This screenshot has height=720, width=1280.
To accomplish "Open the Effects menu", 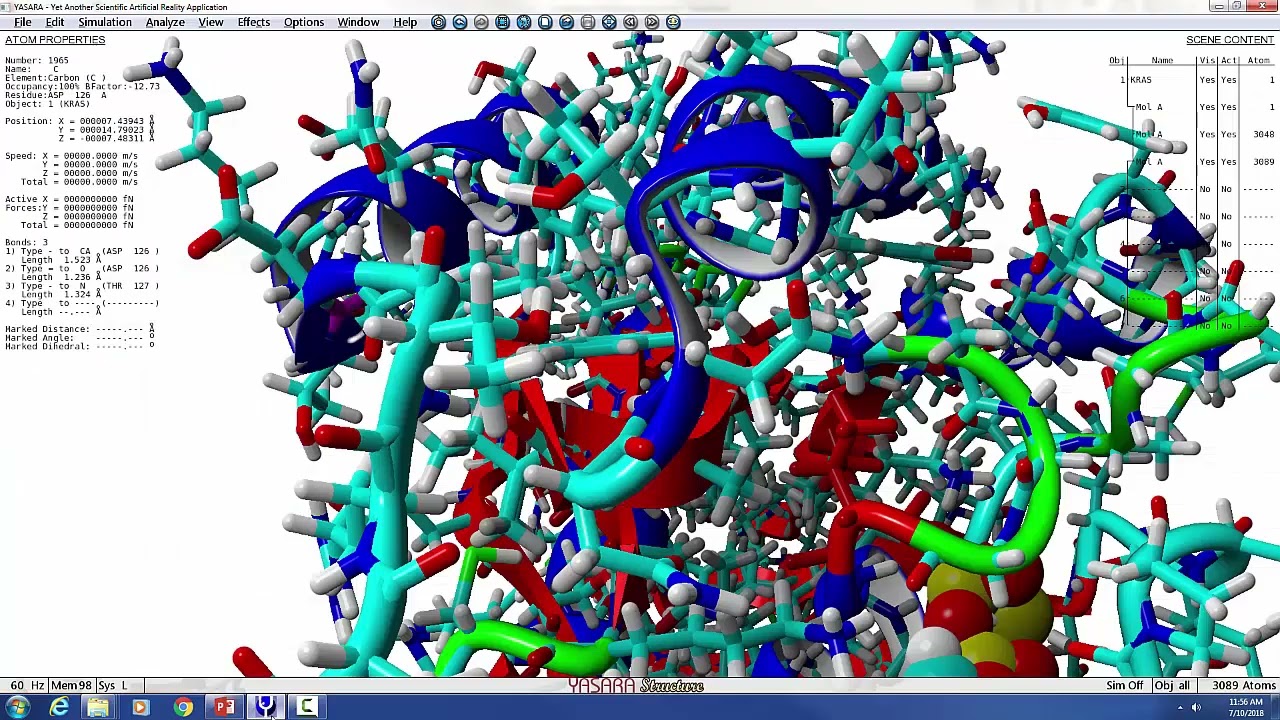I will [254, 22].
